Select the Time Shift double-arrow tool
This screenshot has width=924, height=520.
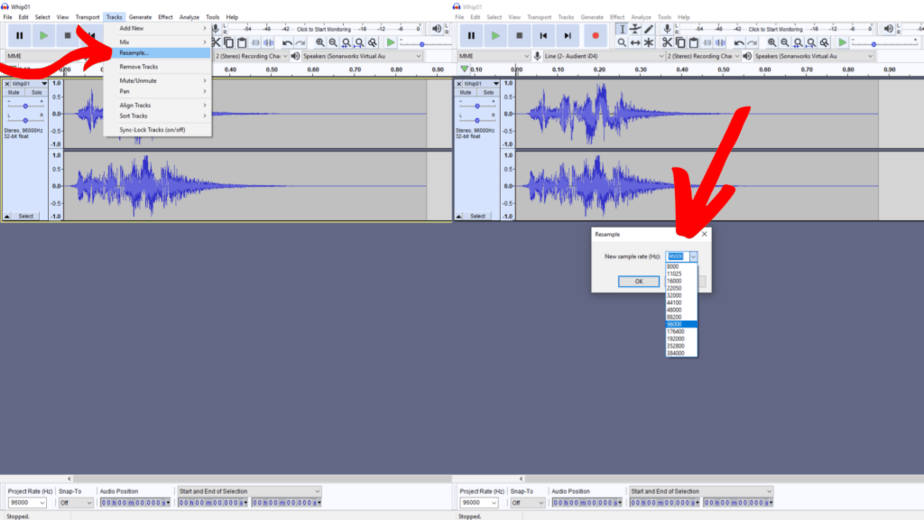tap(635, 42)
